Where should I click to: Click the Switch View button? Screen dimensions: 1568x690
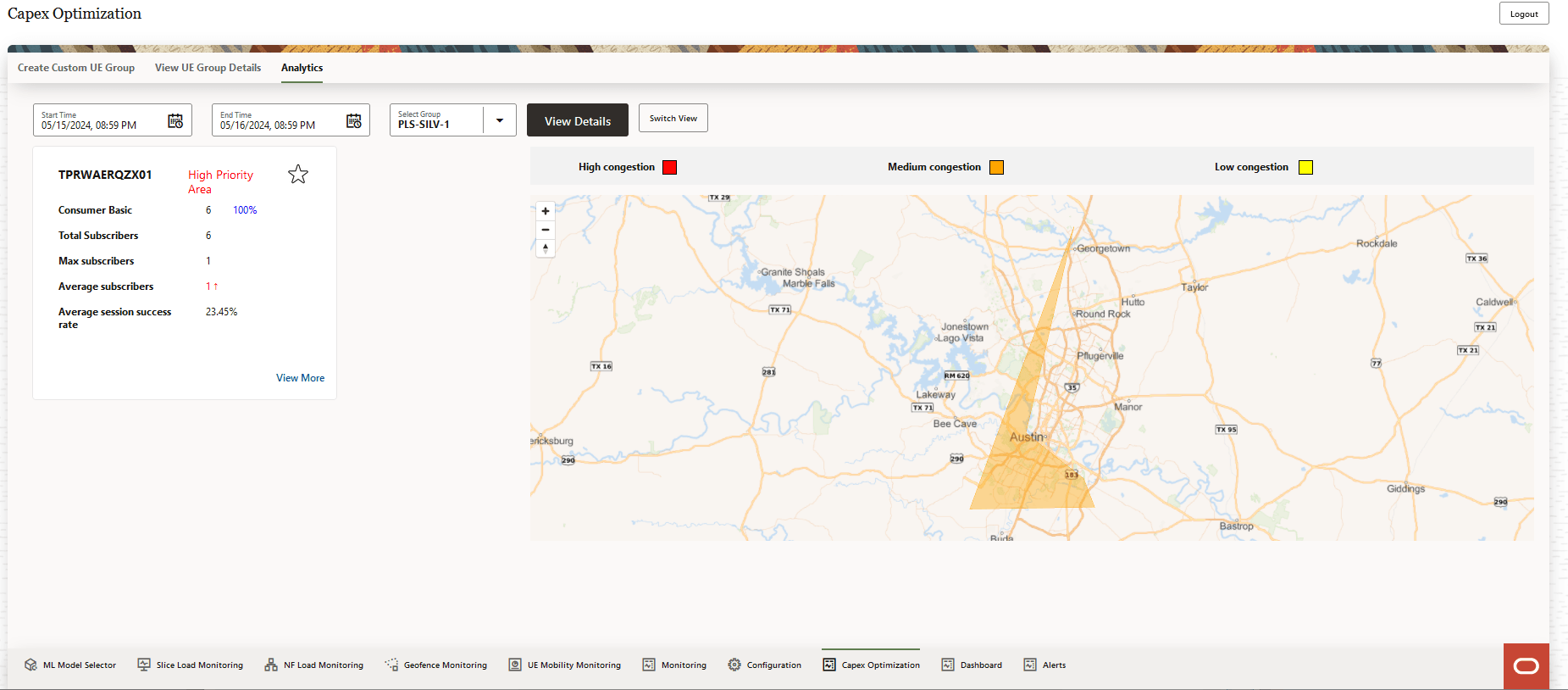[x=673, y=119]
